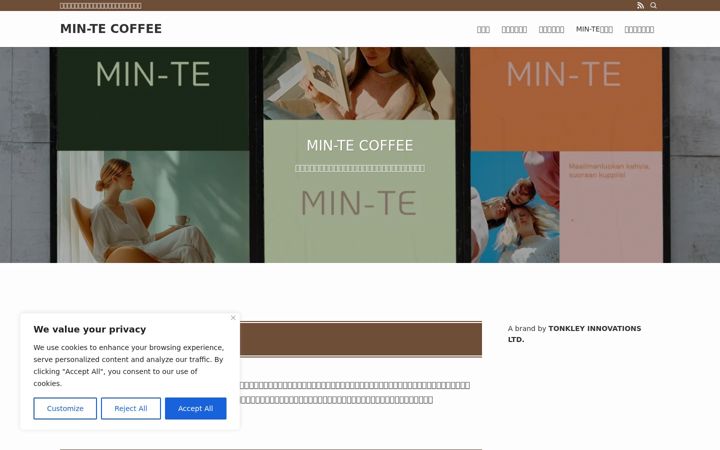Click the MIN-TE COFFEE hero heading
The width and height of the screenshot is (720, 450).
click(x=360, y=146)
